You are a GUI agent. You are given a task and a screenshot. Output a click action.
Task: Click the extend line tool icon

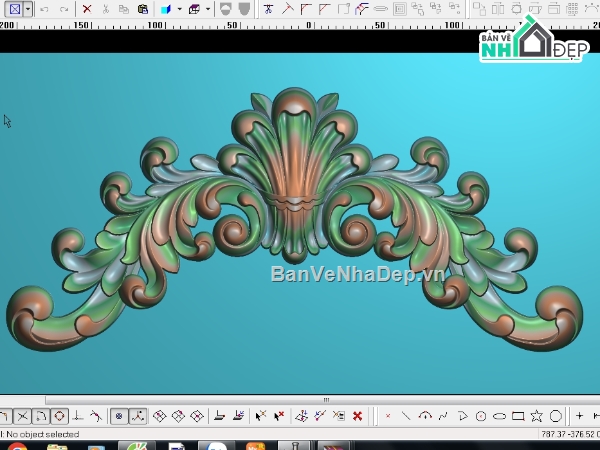(287, 9)
